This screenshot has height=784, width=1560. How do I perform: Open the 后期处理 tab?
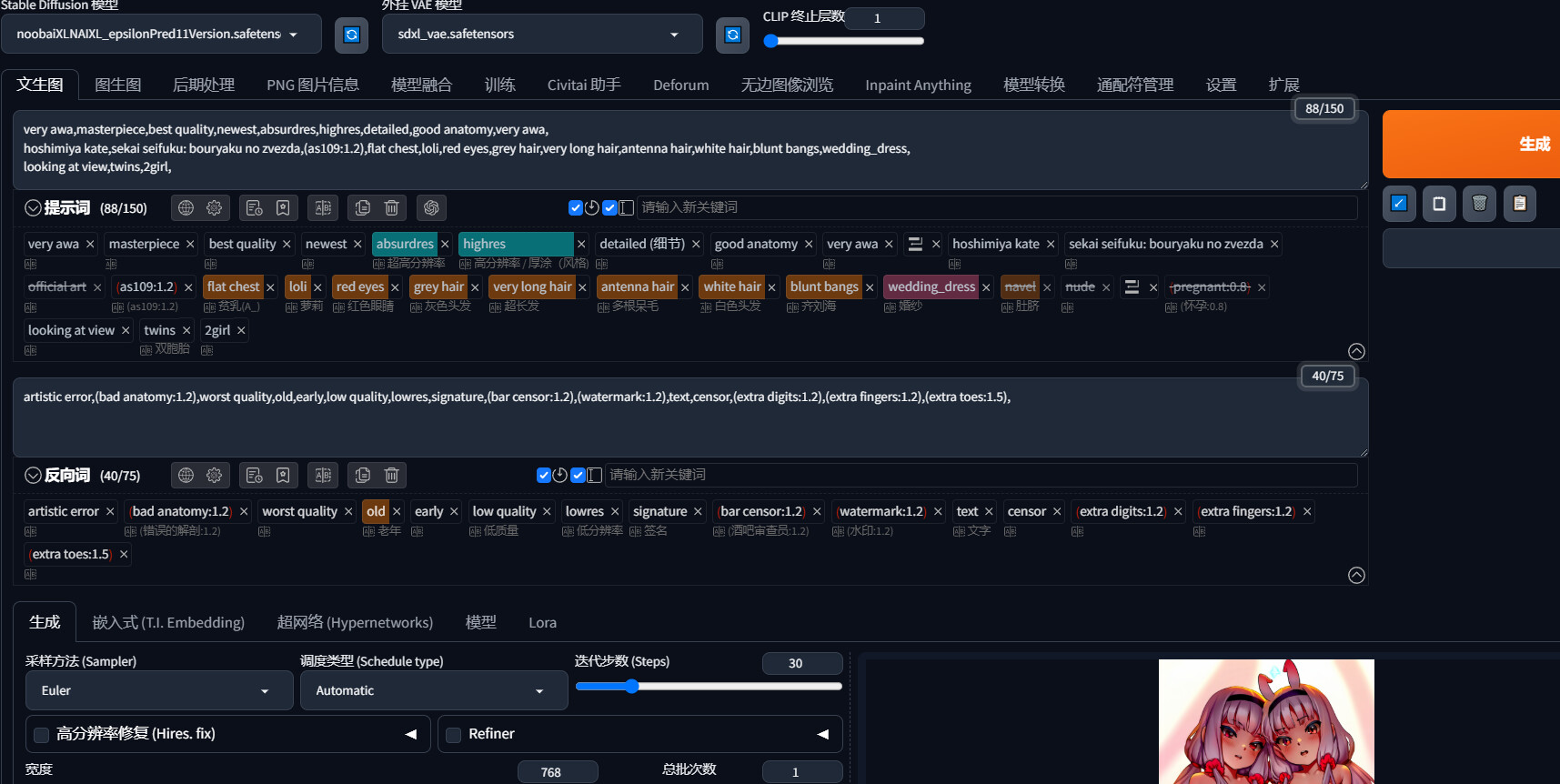[204, 85]
